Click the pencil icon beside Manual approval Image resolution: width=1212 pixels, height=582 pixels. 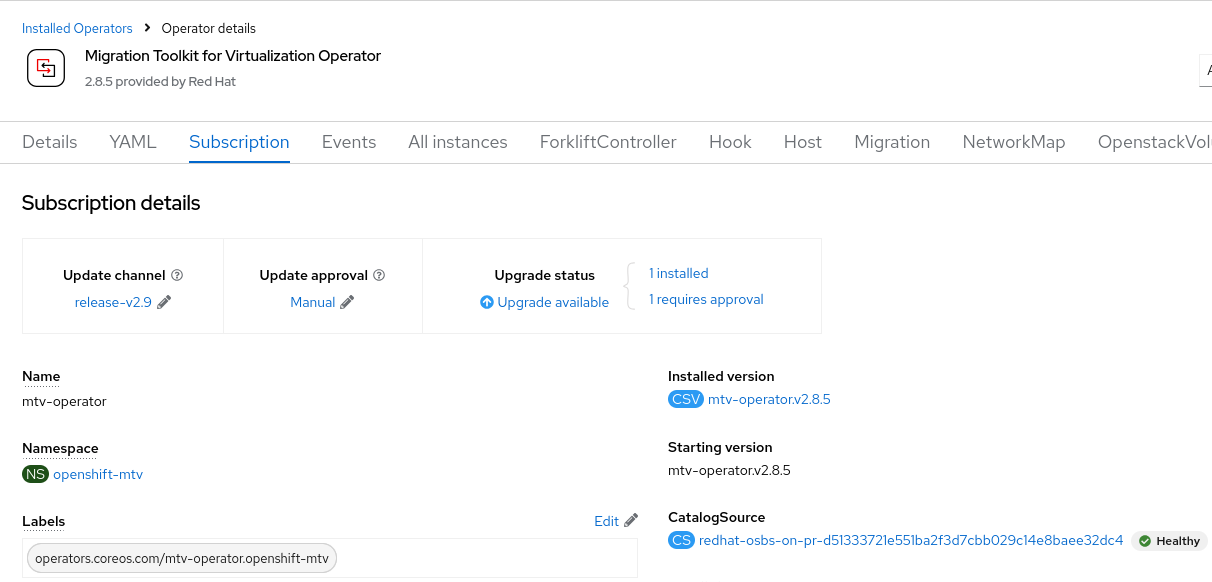tap(347, 302)
